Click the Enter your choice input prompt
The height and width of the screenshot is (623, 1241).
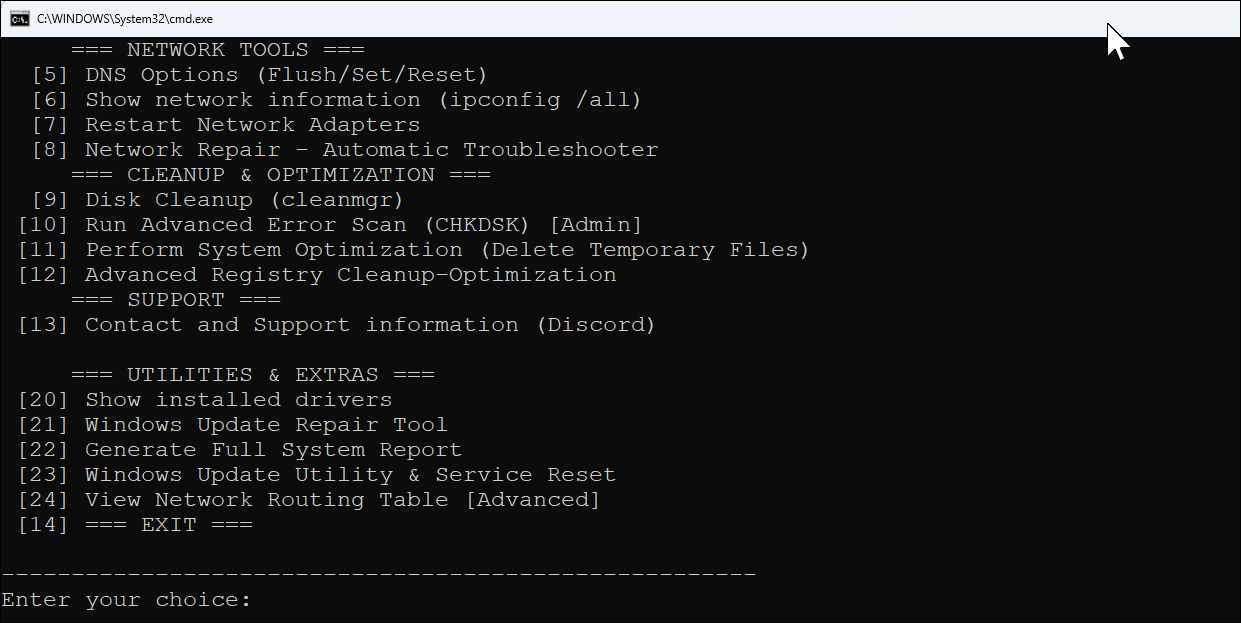pyautogui.click(x=130, y=599)
